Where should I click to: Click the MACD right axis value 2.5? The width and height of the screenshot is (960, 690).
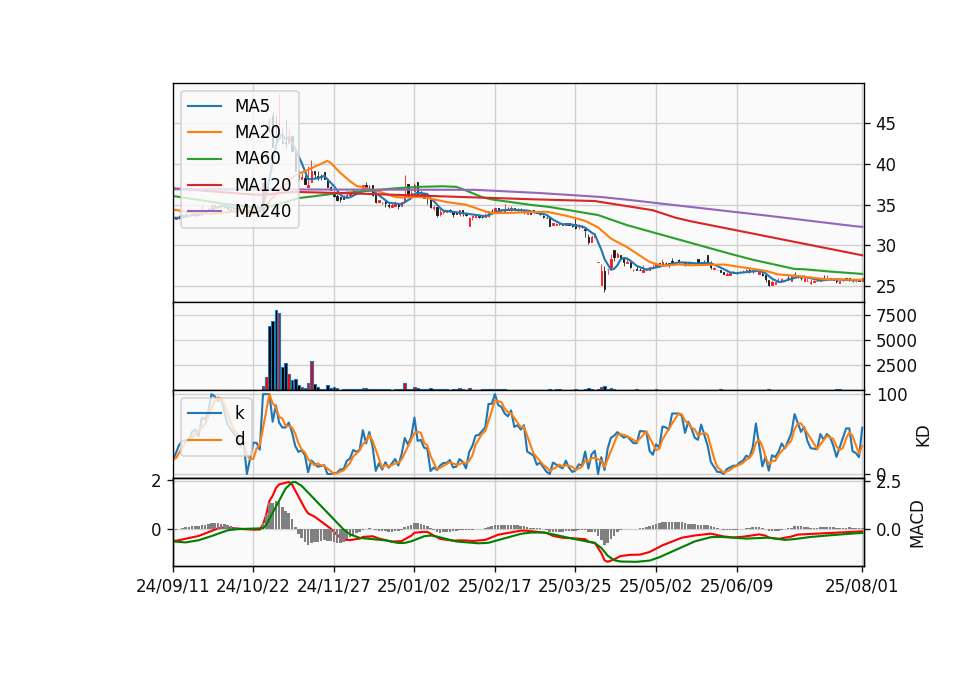(888, 482)
